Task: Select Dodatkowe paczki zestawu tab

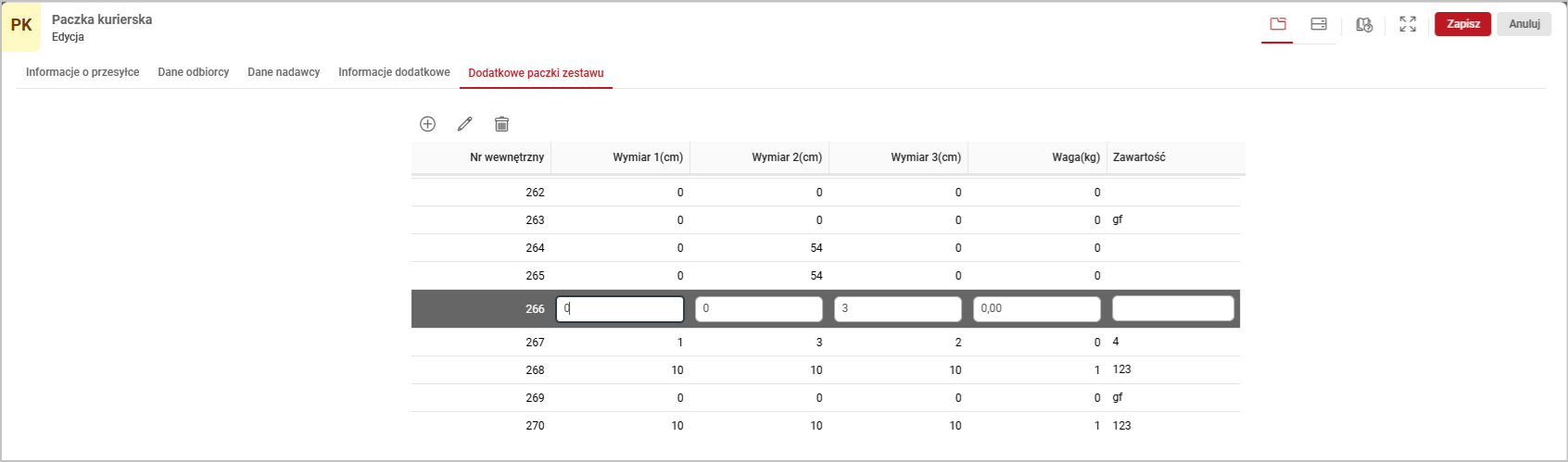Action: click(x=536, y=73)
